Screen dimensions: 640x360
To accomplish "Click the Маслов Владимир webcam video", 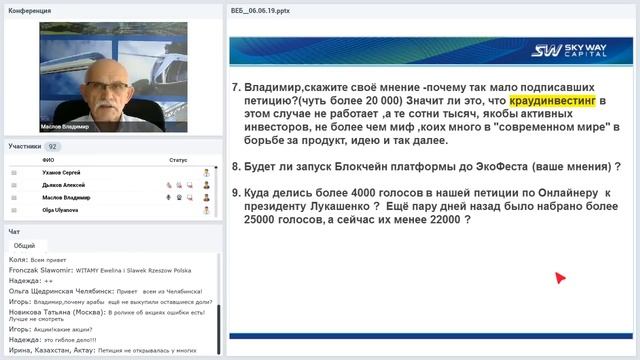I will coord(113,77).
